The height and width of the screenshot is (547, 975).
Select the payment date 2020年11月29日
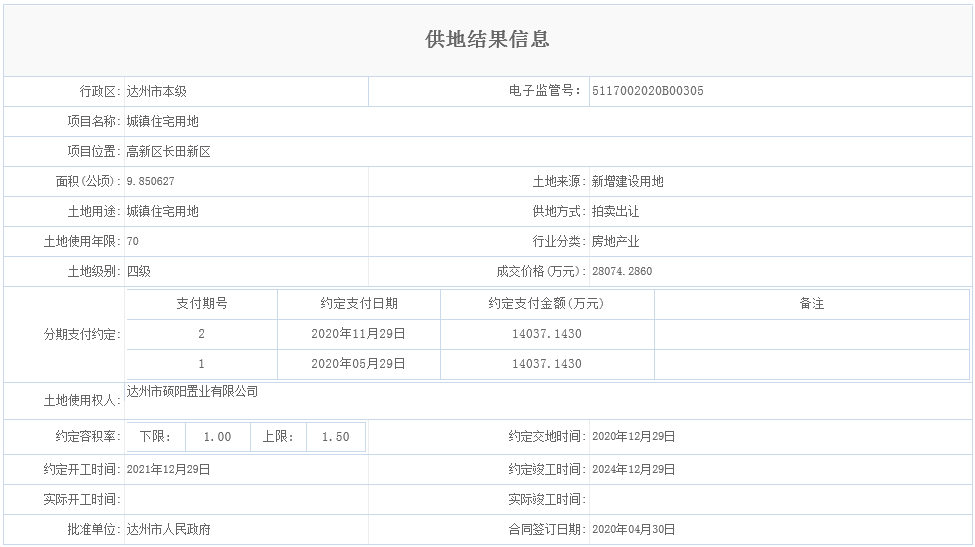pos(358,334)
